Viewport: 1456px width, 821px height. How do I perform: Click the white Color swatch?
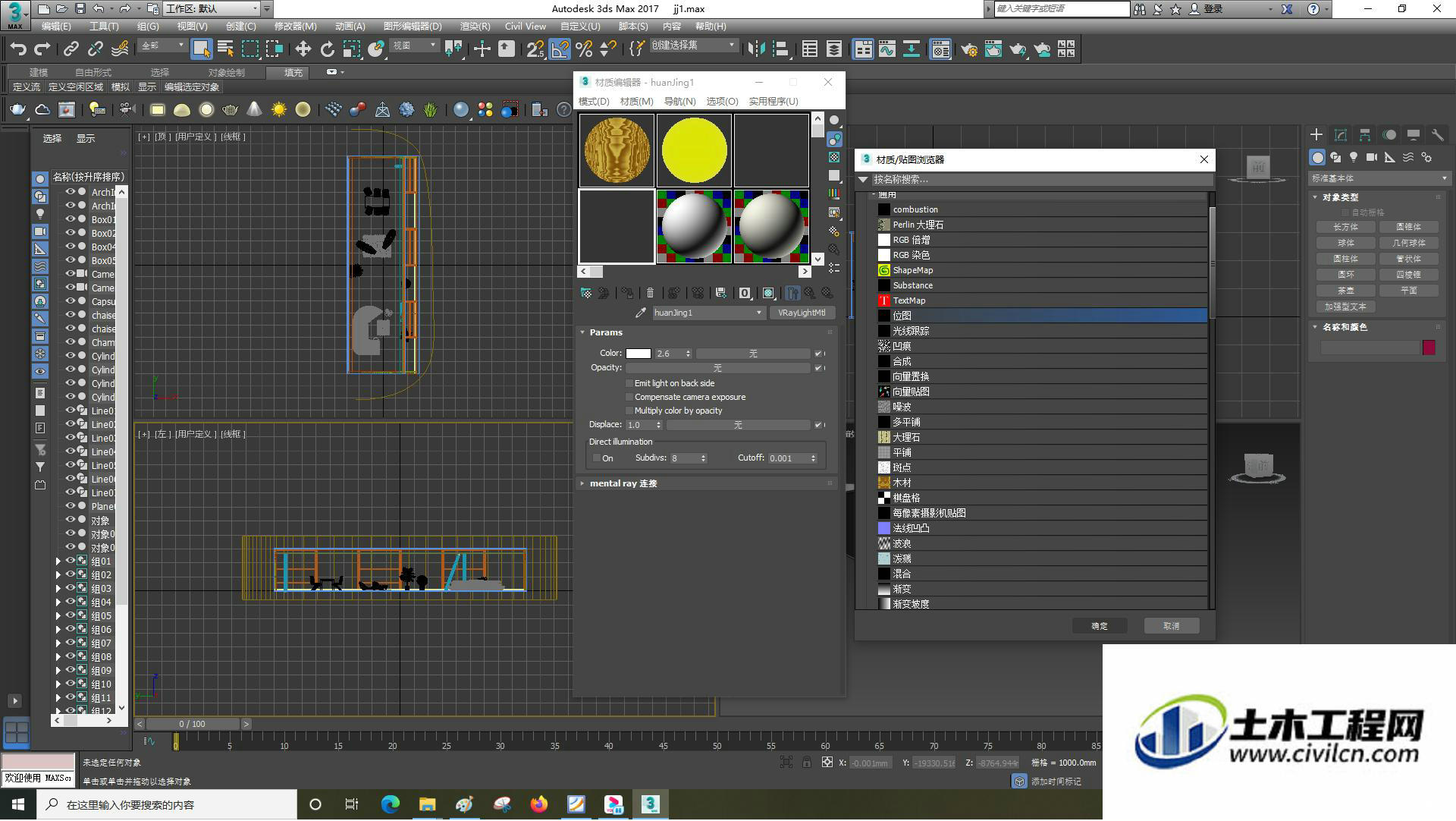click(x=639, y=354)
